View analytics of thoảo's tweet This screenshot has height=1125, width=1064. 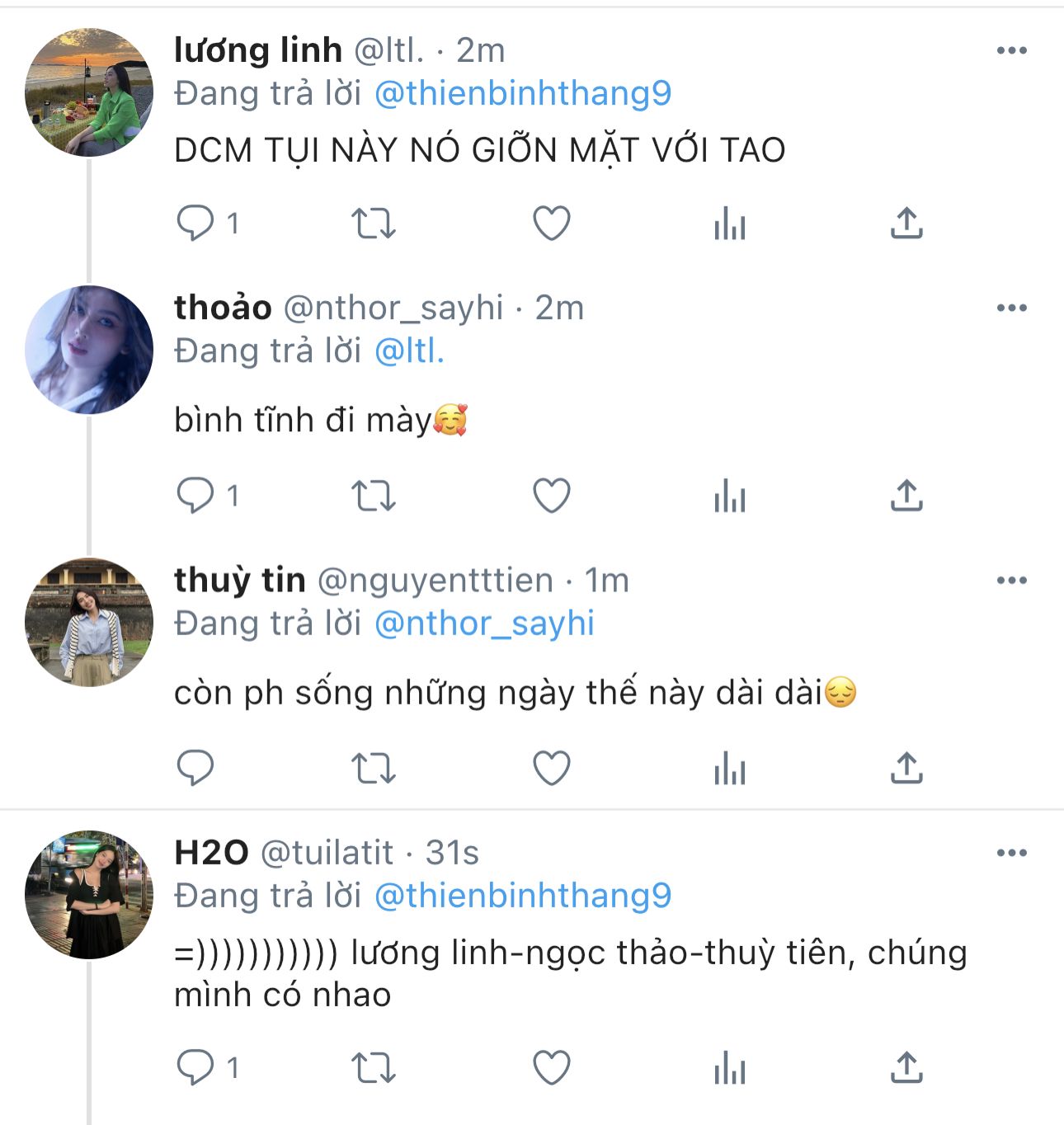click(x=730, y=496)
